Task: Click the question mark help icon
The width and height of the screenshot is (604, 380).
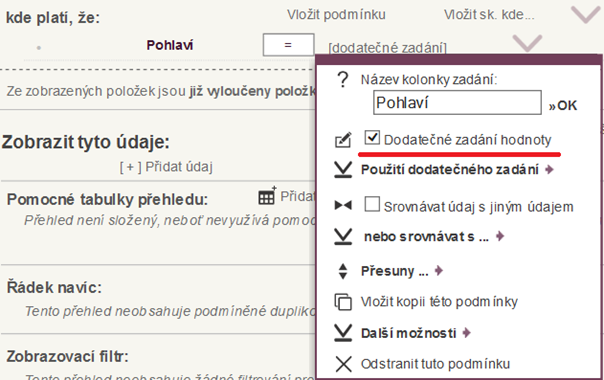Action: tap(343, 80)
